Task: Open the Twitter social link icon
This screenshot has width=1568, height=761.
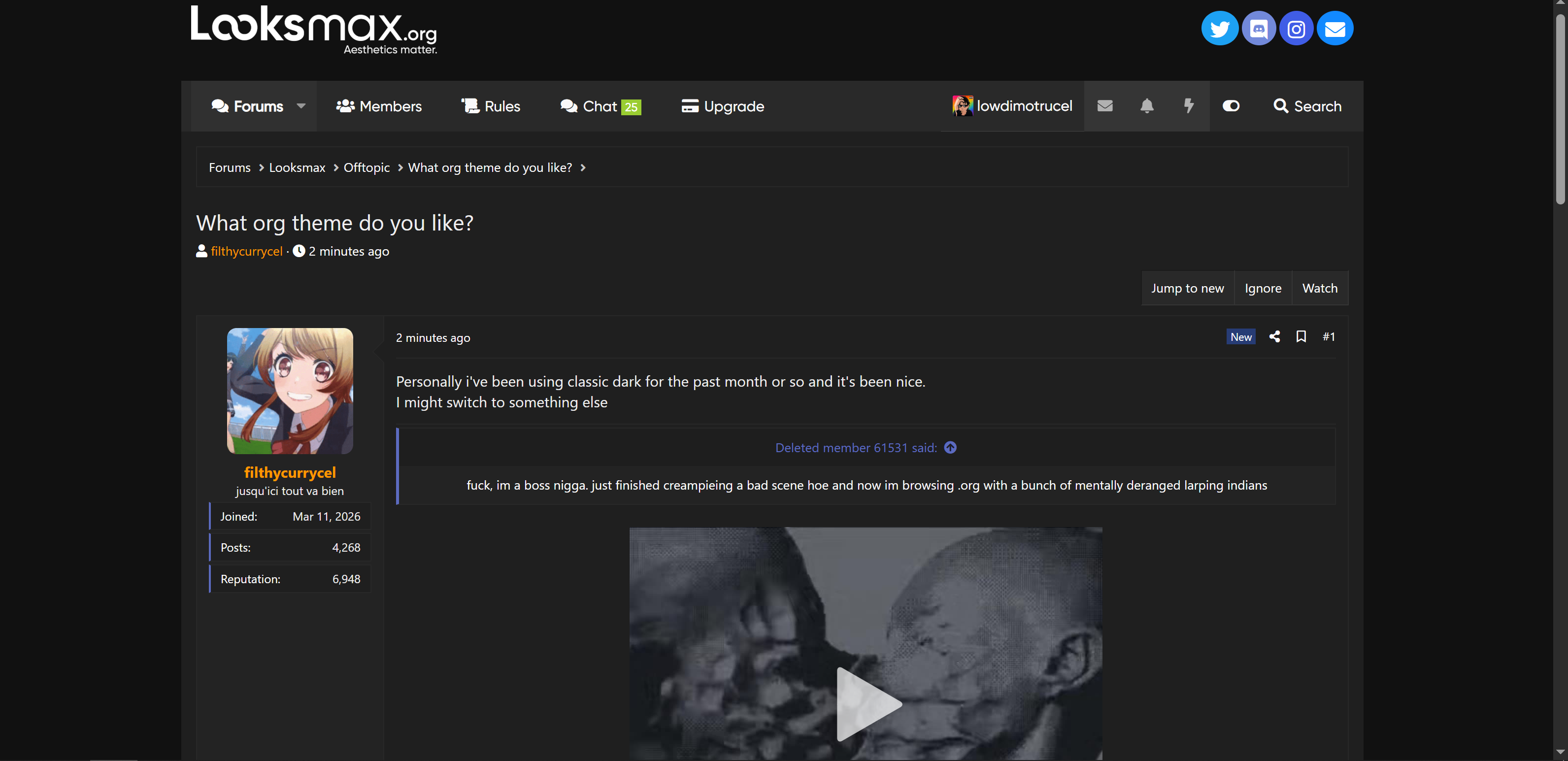Action: 1219,28
